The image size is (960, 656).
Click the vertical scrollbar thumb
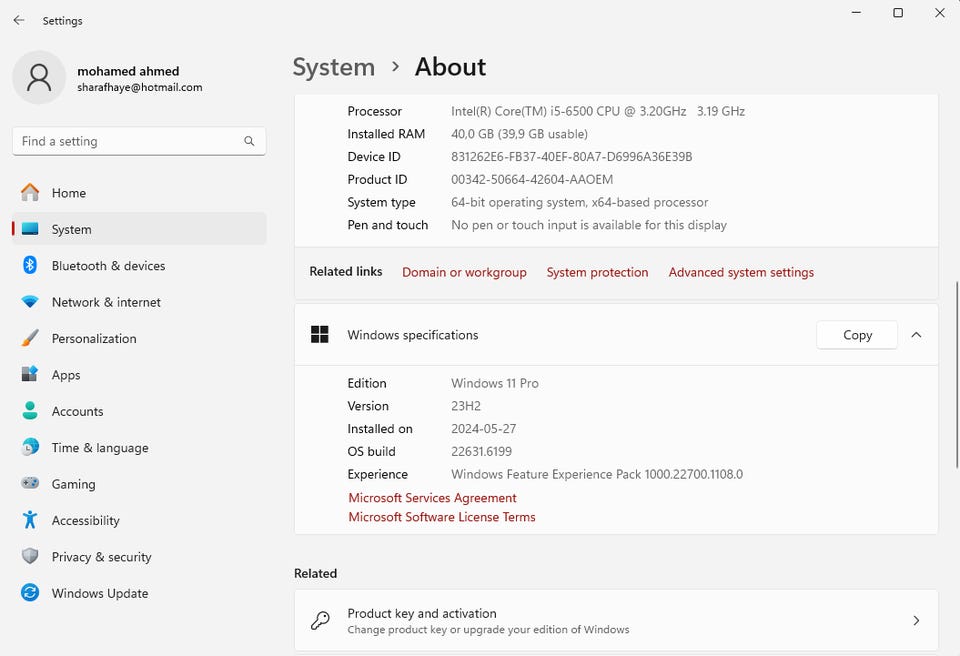(956, 375)
